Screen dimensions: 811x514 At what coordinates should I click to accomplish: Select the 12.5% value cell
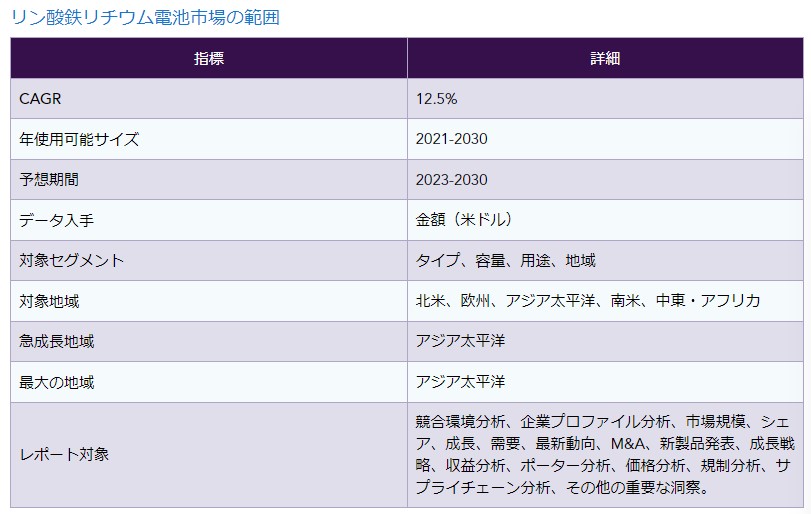click(x=437, y=99)
